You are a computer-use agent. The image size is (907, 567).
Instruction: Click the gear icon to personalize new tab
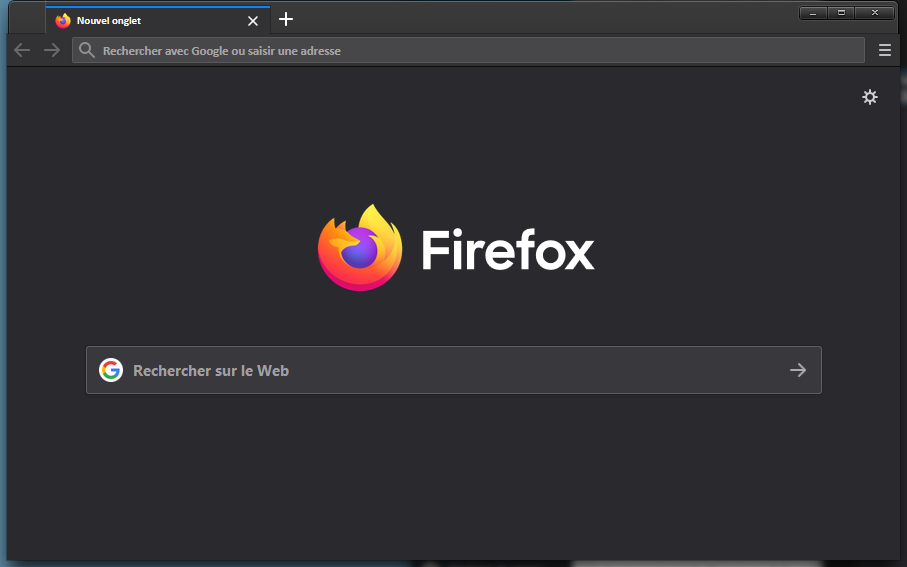coord(869,97)
